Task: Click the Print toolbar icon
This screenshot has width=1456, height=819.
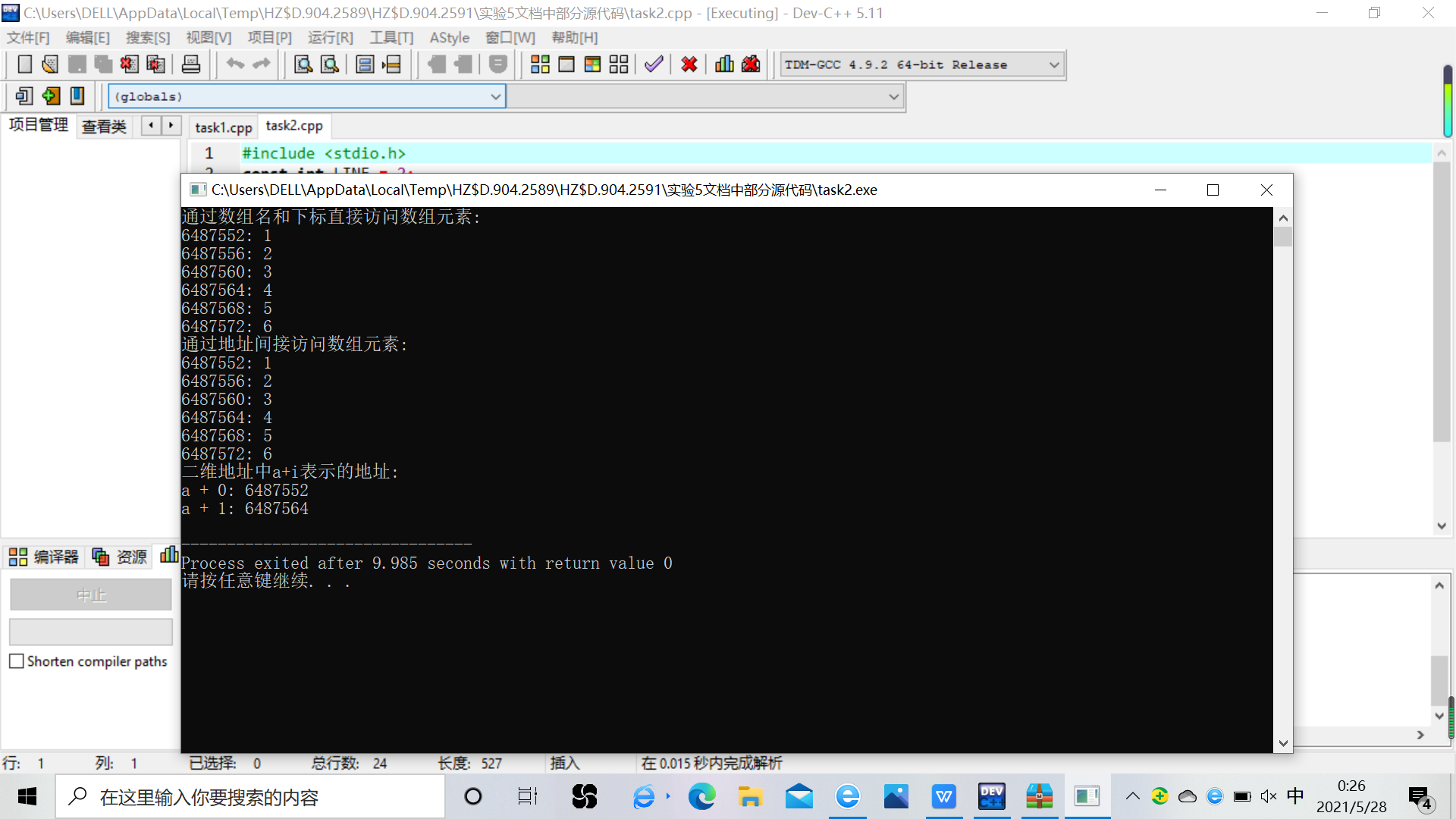Action: click(191, 64)
